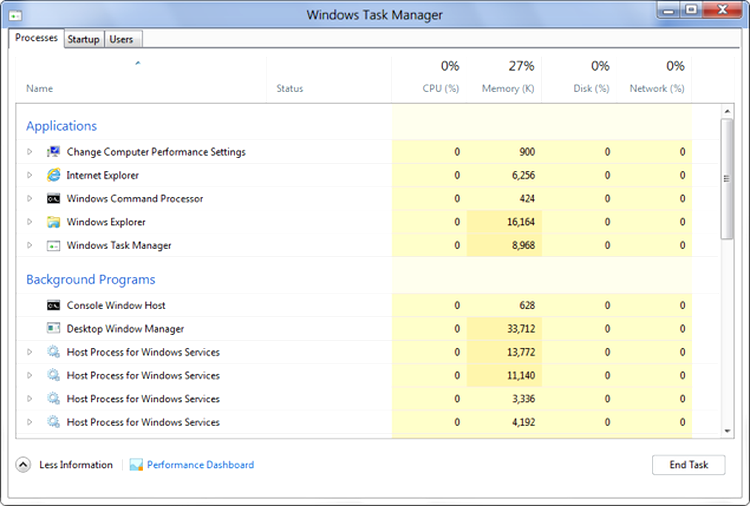Click the Windows Task Manager row icon
The width and height of the screenshot is (750, 506).
[53, 246]
